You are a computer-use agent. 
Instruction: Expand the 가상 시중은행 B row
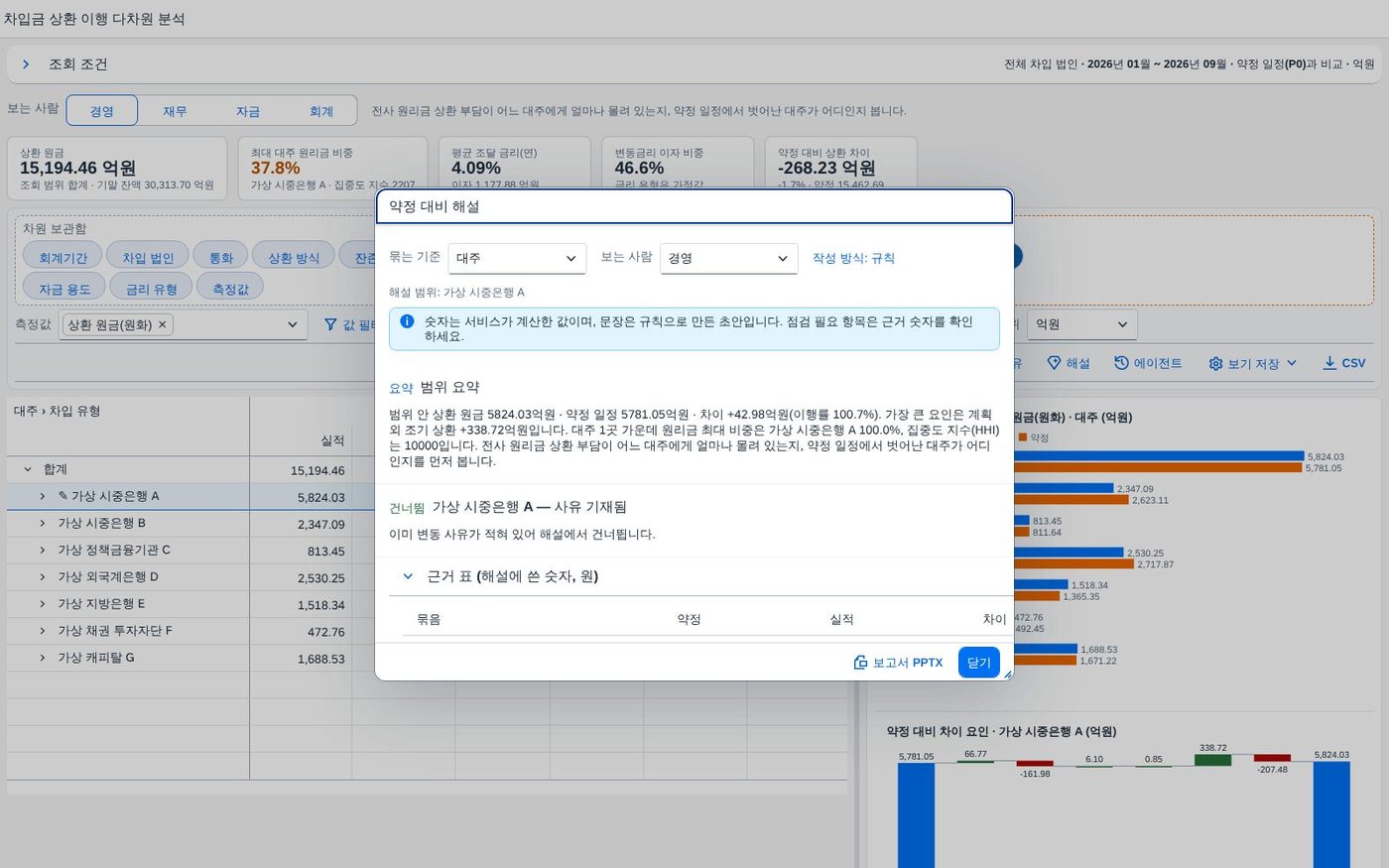42,523
